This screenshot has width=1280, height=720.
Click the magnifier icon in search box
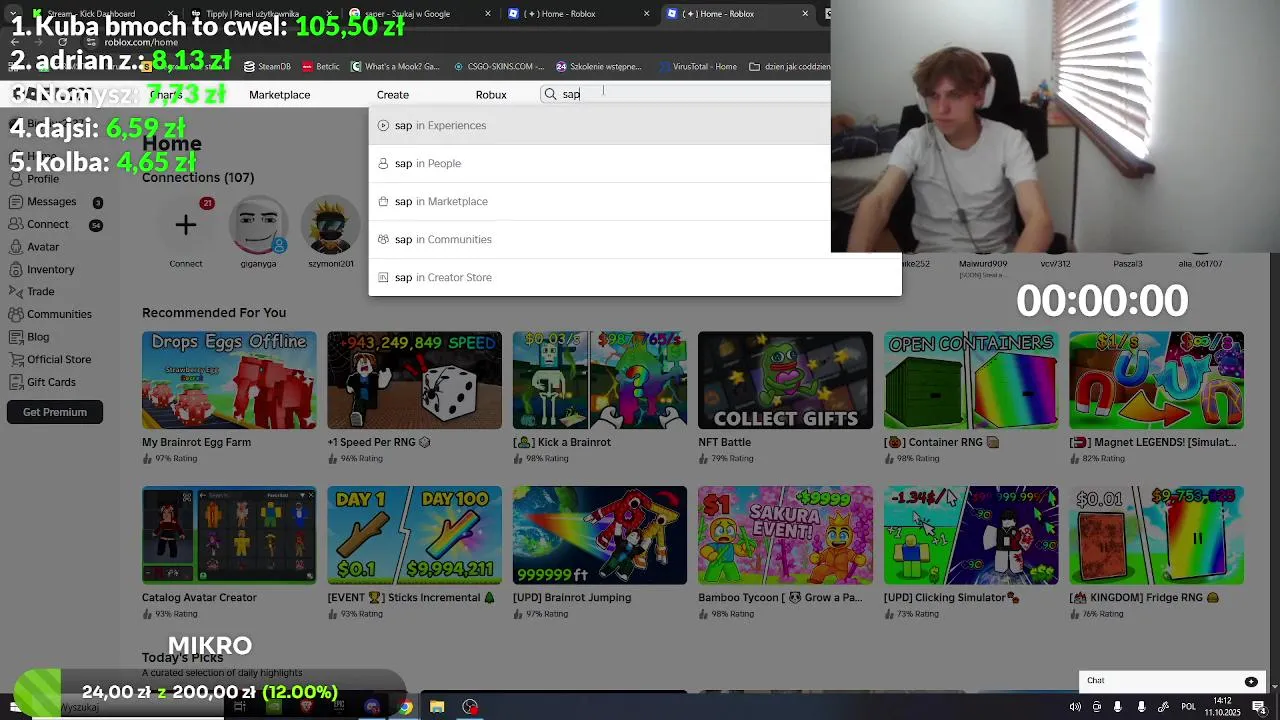[x=550, y=94]
